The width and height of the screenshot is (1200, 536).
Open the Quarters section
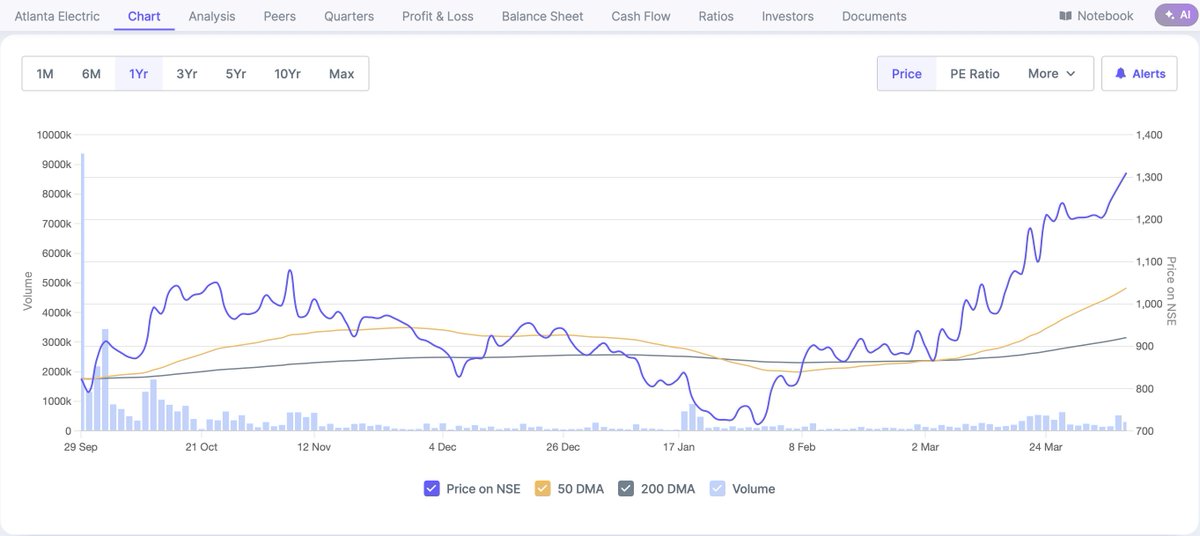point(349,16)
